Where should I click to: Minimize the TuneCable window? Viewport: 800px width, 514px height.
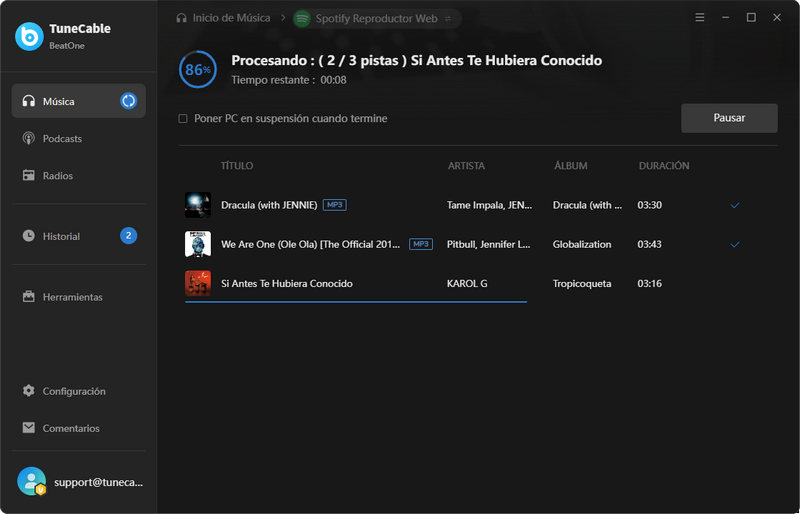coord(726,17)
